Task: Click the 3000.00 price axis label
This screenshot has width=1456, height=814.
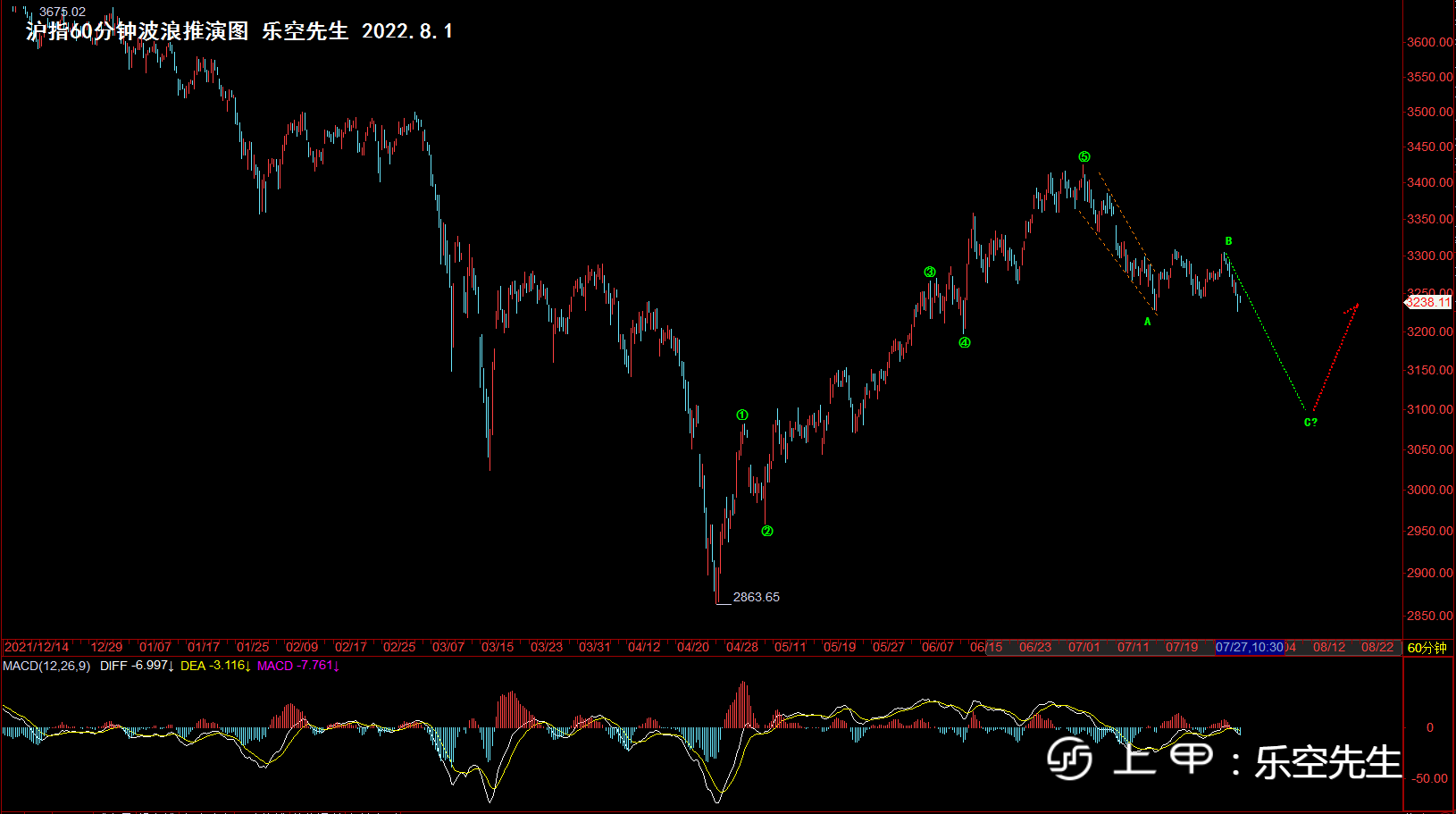Action: (1430, 490)
